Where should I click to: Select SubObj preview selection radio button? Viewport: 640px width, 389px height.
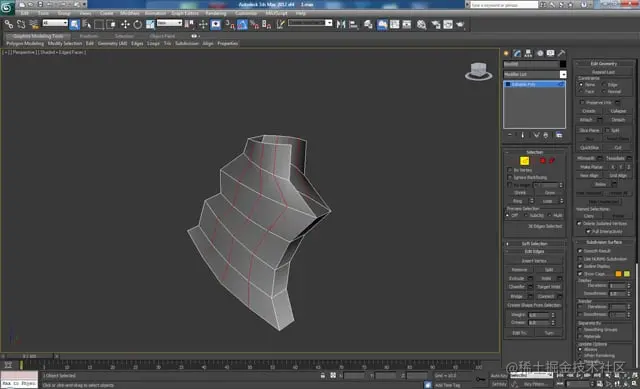point(526,216)
